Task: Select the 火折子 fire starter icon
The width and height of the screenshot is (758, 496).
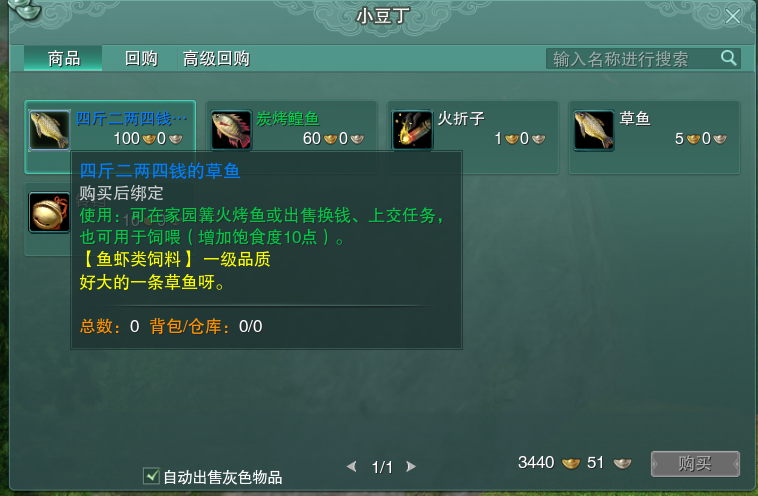Action: (x=412, y=130)
